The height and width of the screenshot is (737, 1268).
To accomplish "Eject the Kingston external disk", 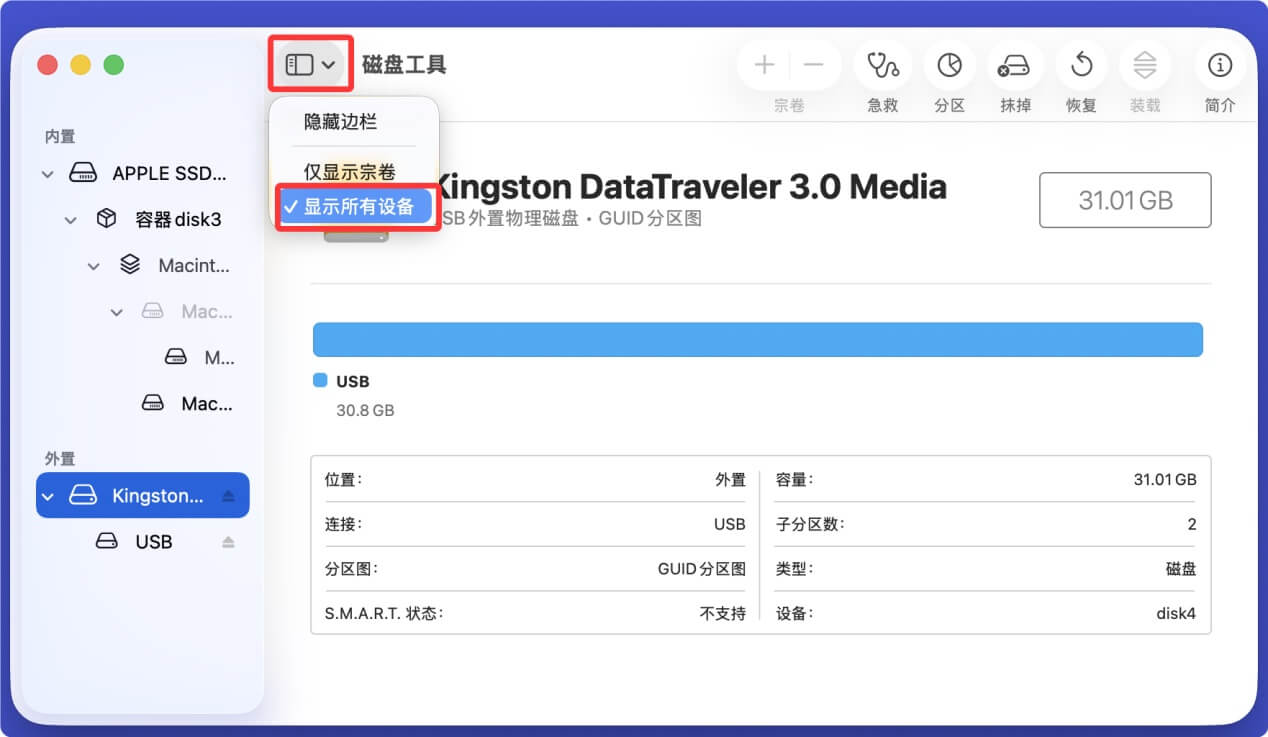I will pos(228,496).
